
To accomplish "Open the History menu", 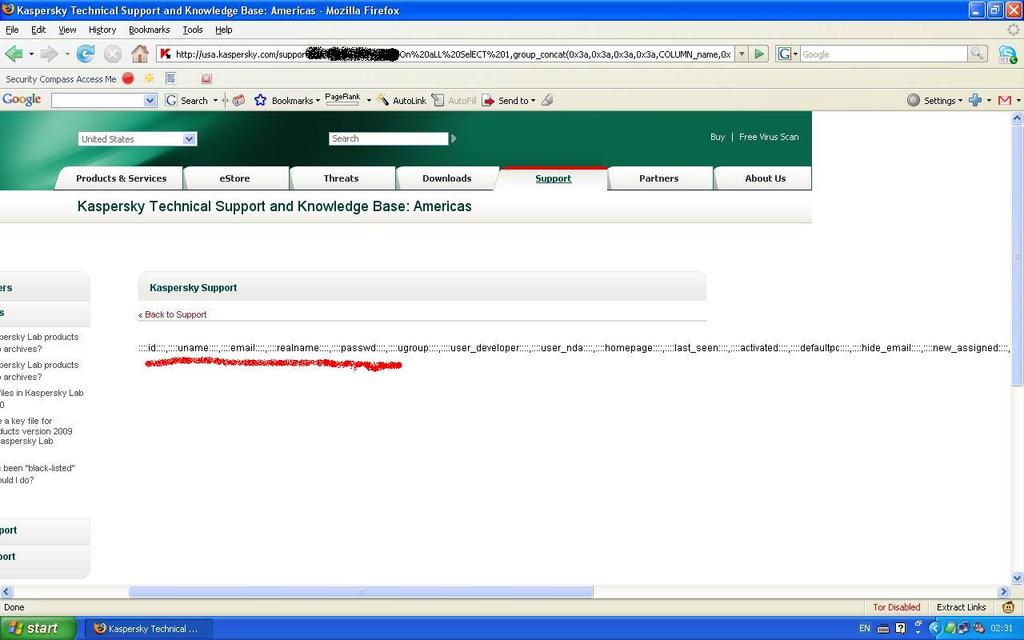I will (102, 29).
